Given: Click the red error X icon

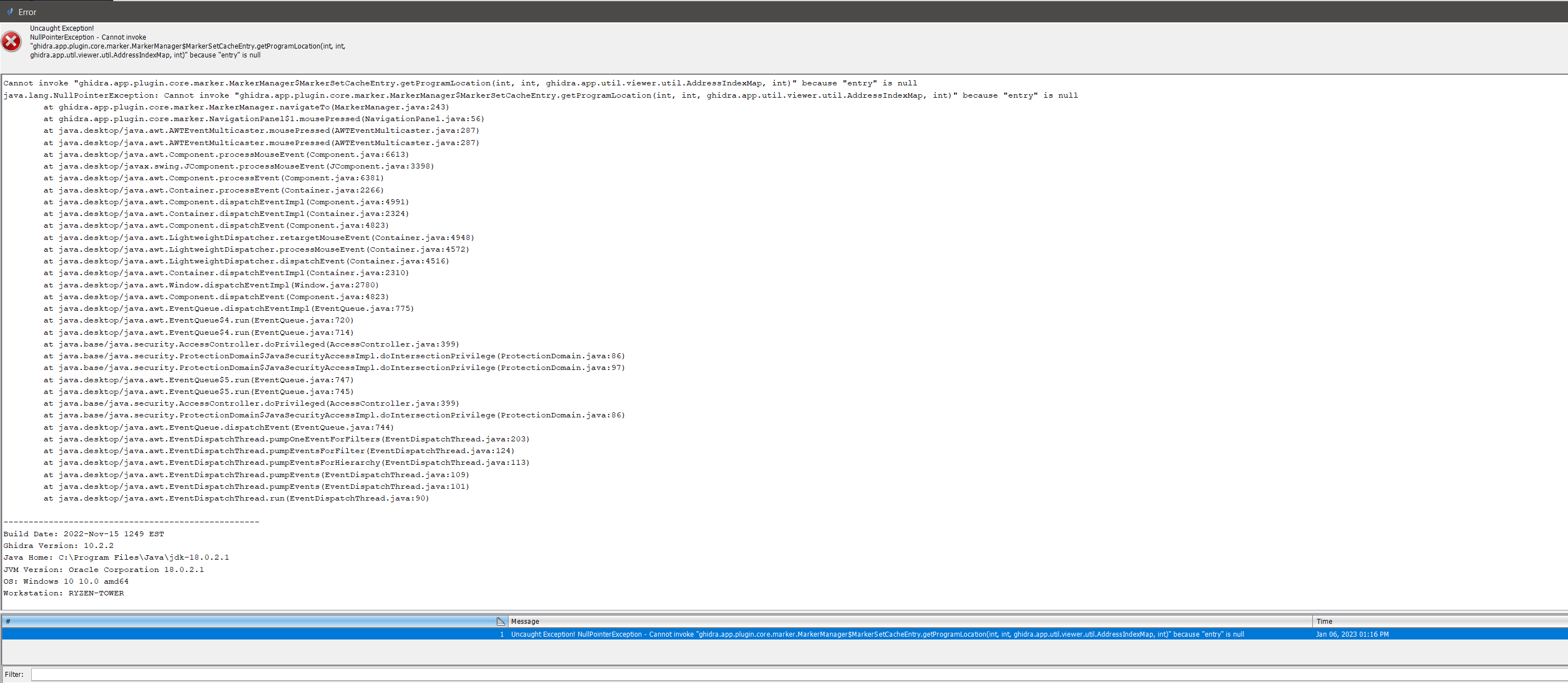Looking at the screenshot, I should [12, 41].
